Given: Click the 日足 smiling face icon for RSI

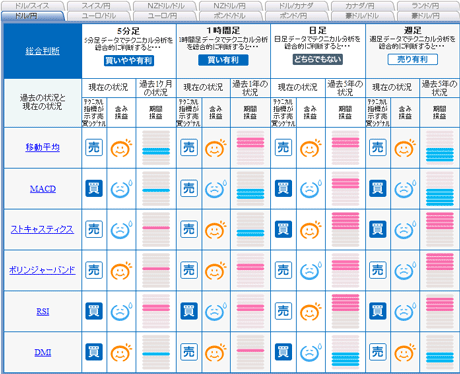Looking at the screenshot, I should pyautogui.click(x=311, y=312).
